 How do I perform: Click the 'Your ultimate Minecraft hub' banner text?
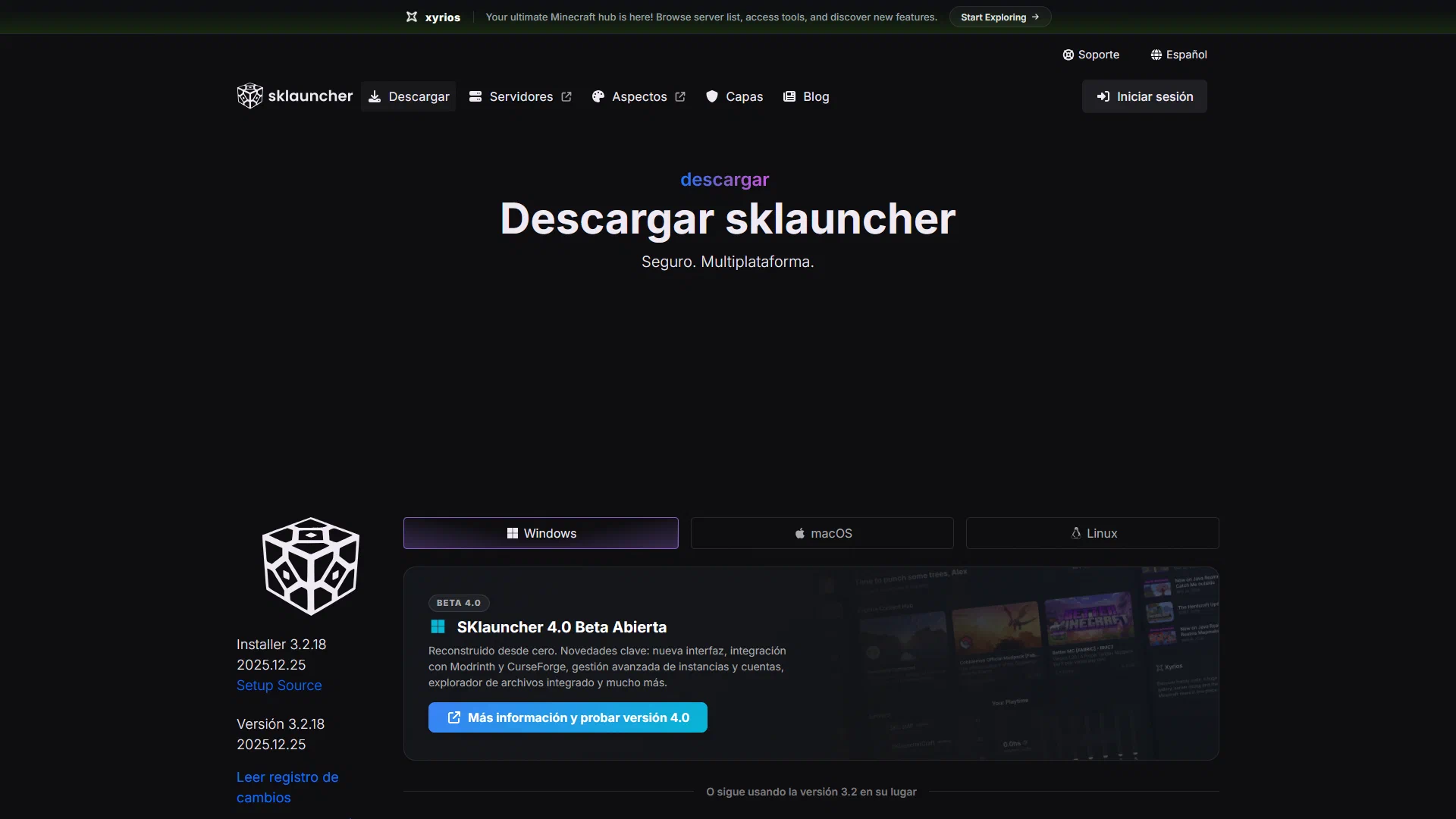tap(711, 17)
